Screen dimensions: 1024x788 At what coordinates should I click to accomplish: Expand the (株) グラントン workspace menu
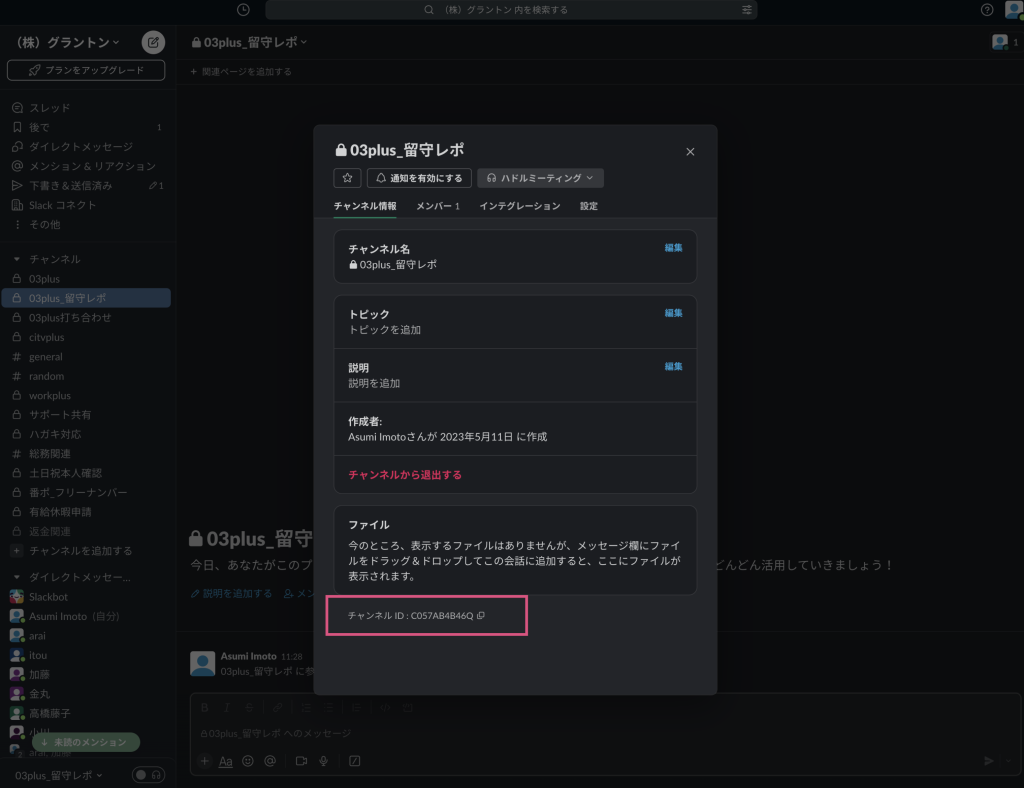click(x=68, y=42)
